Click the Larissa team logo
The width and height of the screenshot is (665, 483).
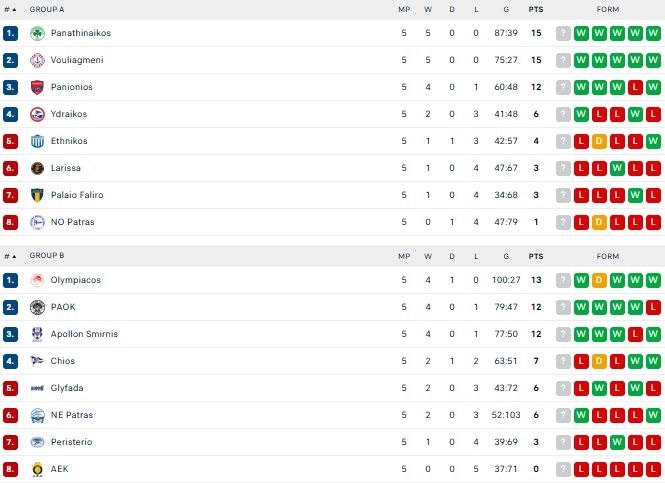point(38,168)
